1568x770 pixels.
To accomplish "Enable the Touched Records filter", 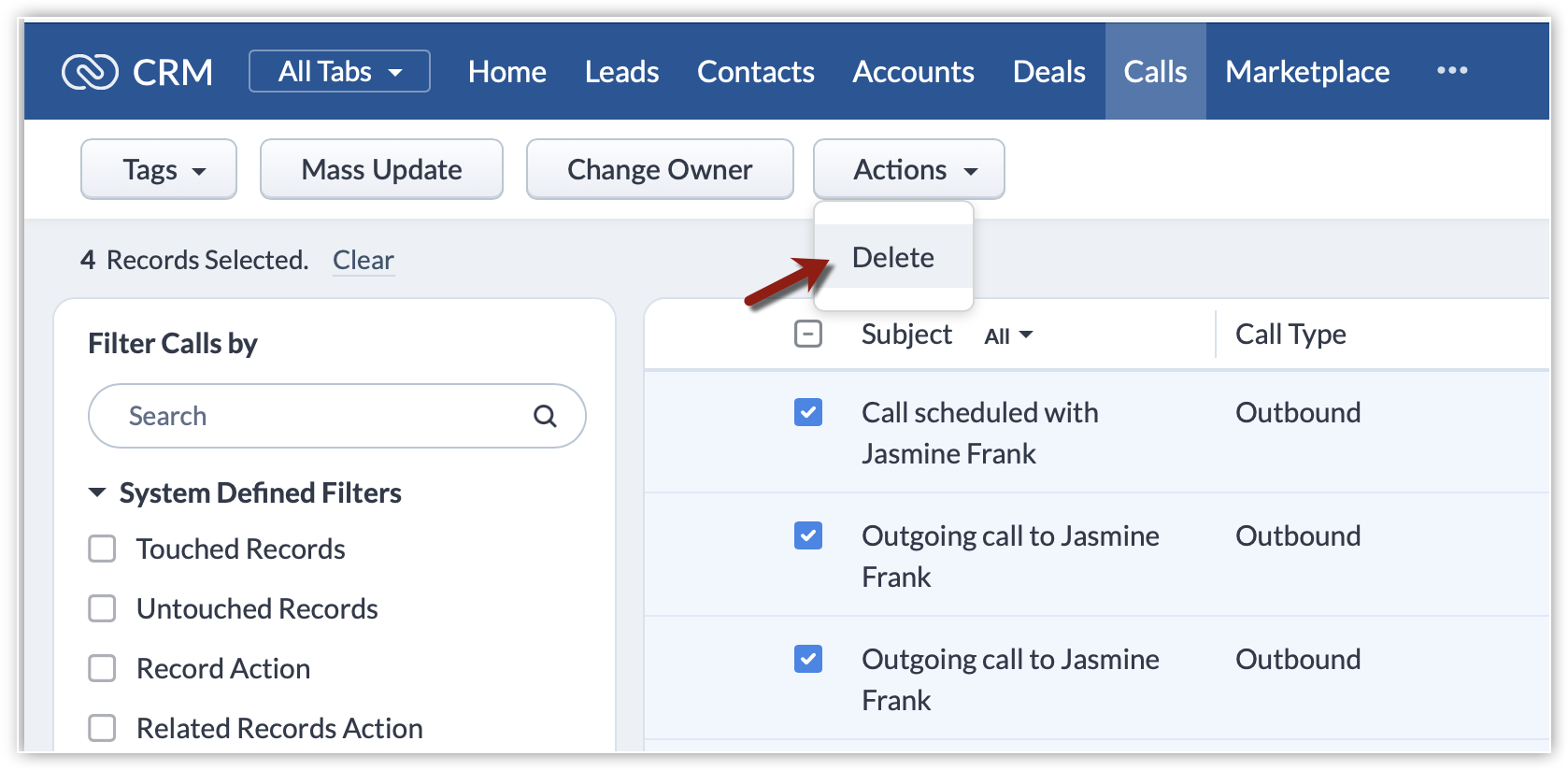I will point(102,549).
